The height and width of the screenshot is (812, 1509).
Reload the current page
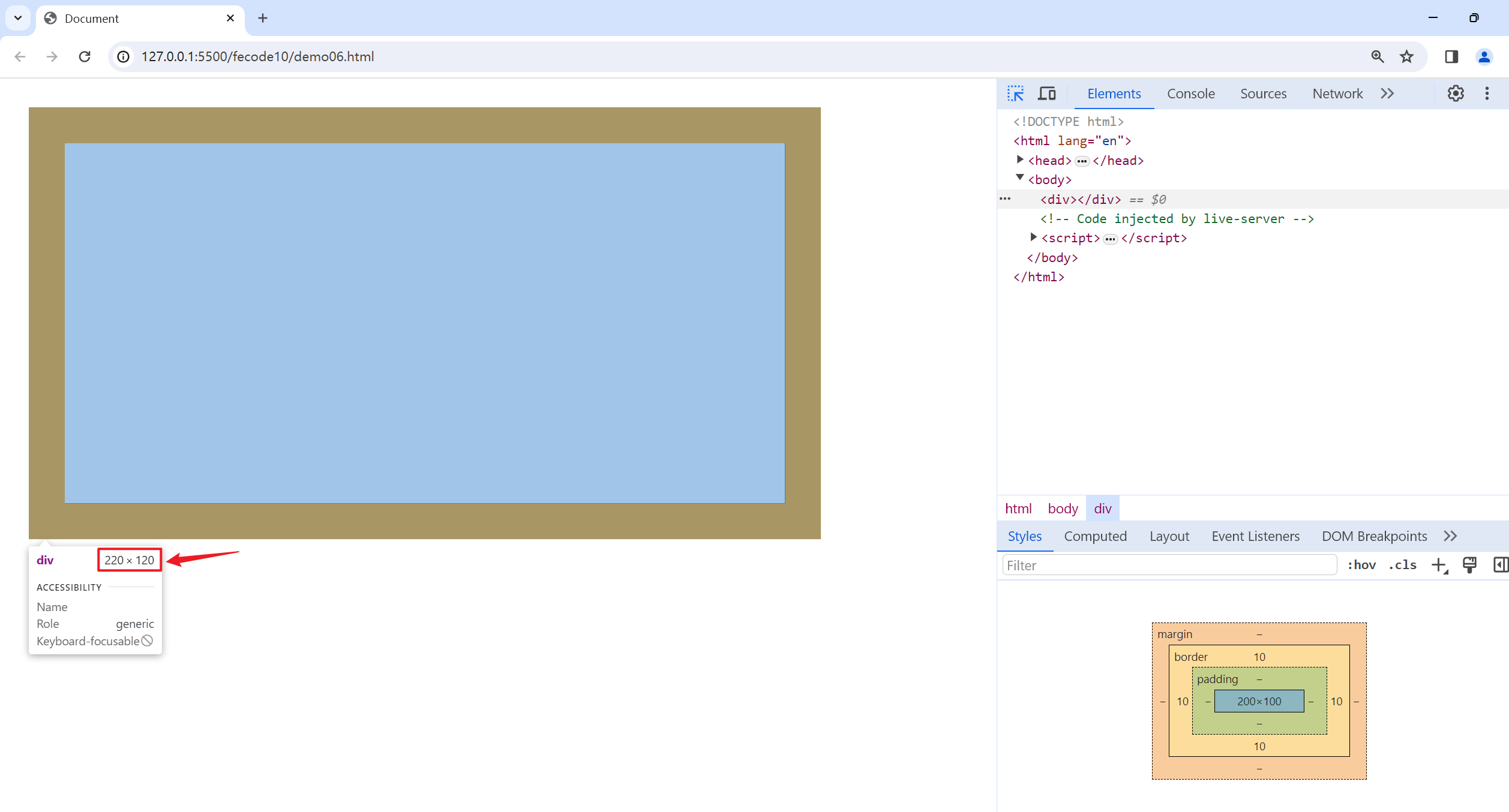[x=85, y=56]
